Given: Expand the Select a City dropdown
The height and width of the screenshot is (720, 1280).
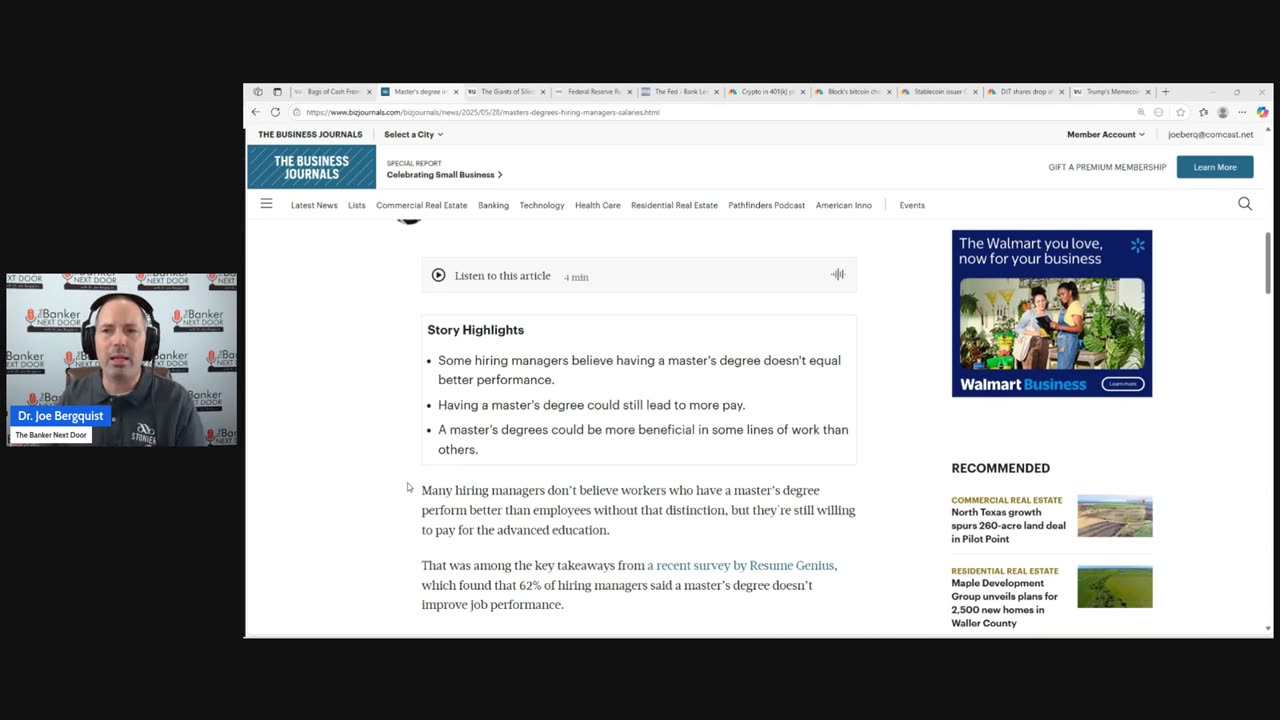Looking at the screenshot, I should 413,134.
